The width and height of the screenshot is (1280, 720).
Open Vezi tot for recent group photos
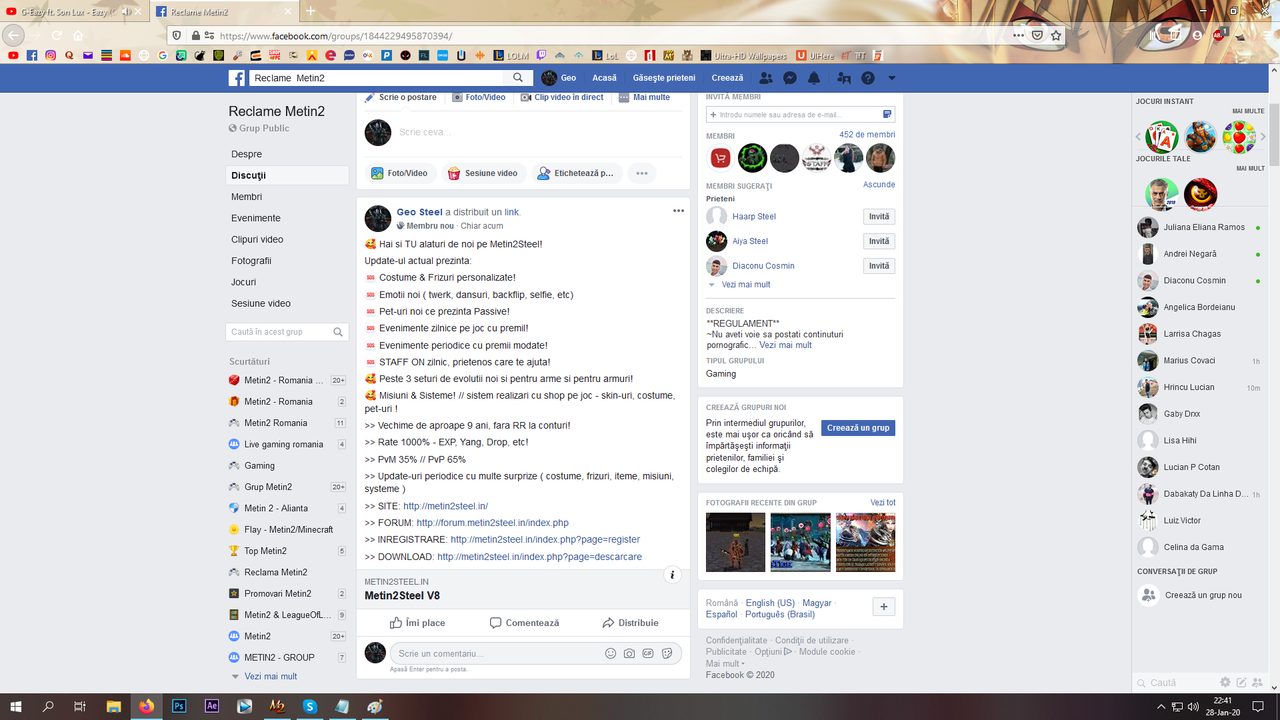point(883,502)
